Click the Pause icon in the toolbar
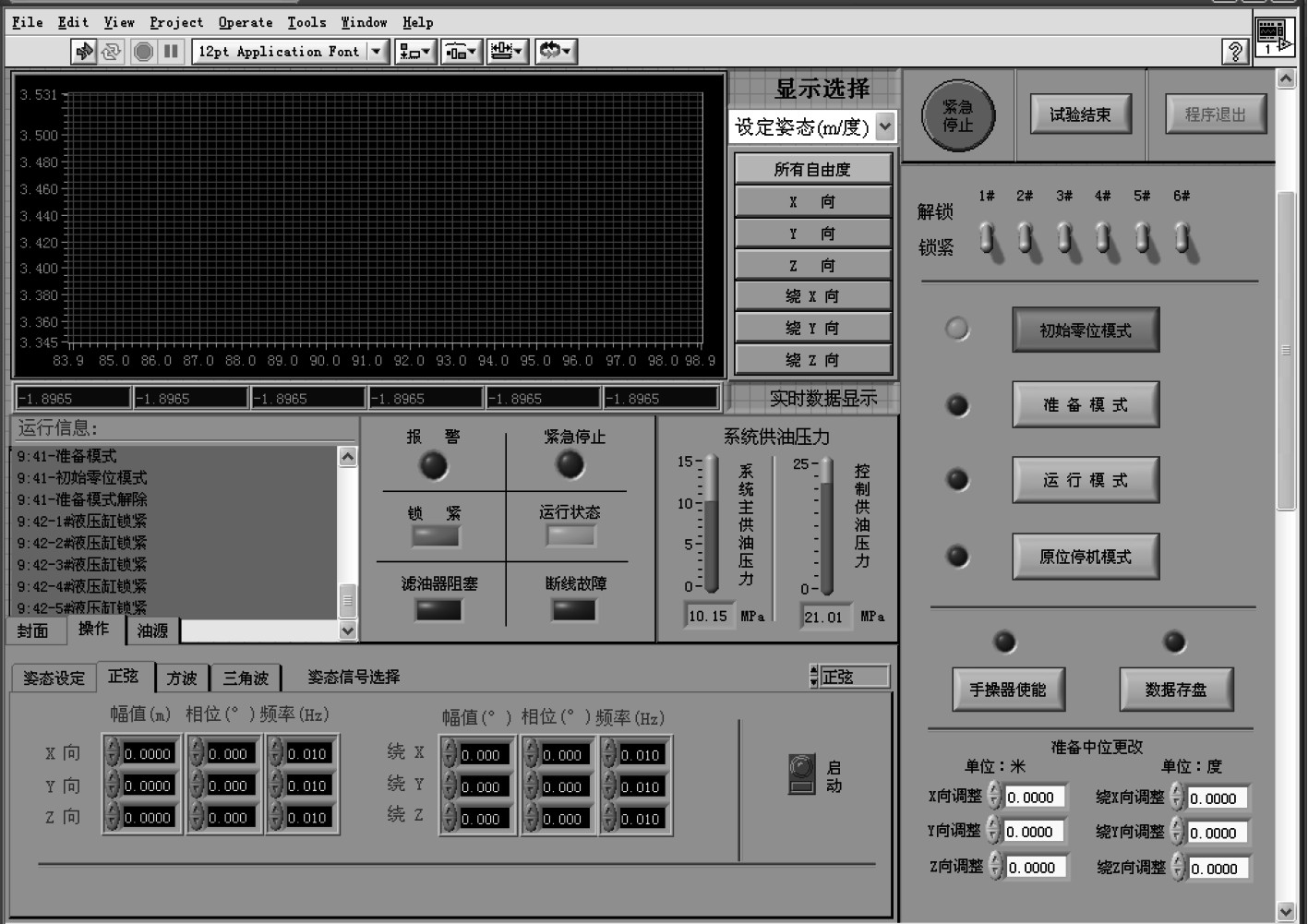The width and height of the screenshot is (1308, 924). tap(171, 52)
